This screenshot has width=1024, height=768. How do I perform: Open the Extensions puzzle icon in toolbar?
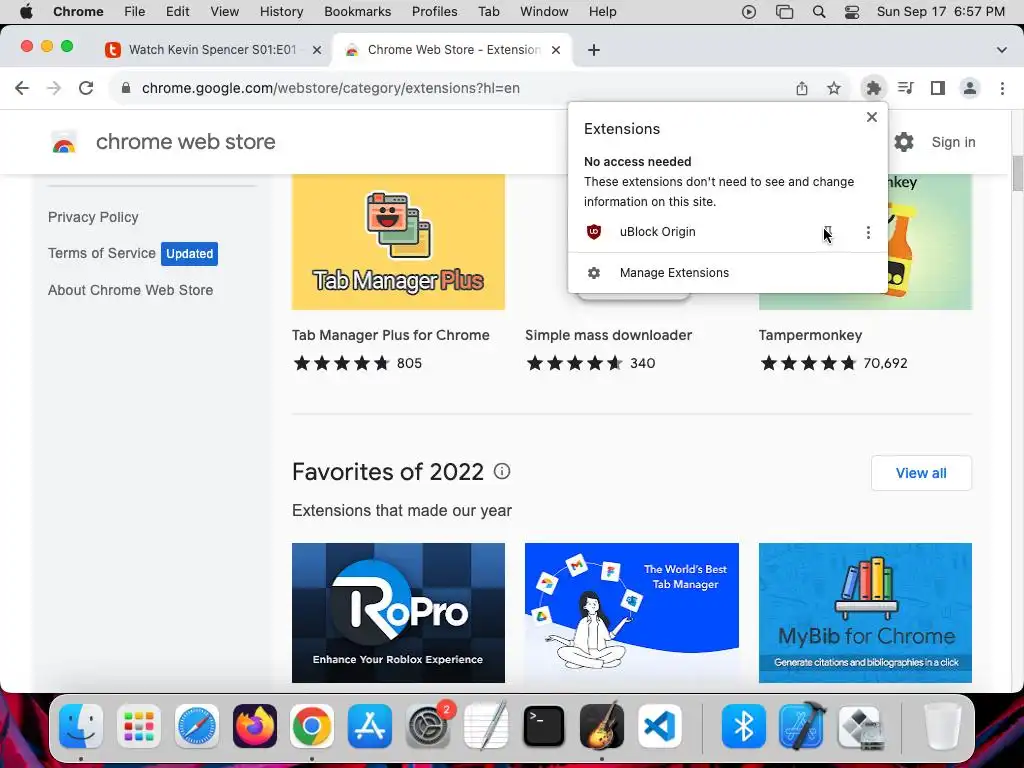pos(873,88)
